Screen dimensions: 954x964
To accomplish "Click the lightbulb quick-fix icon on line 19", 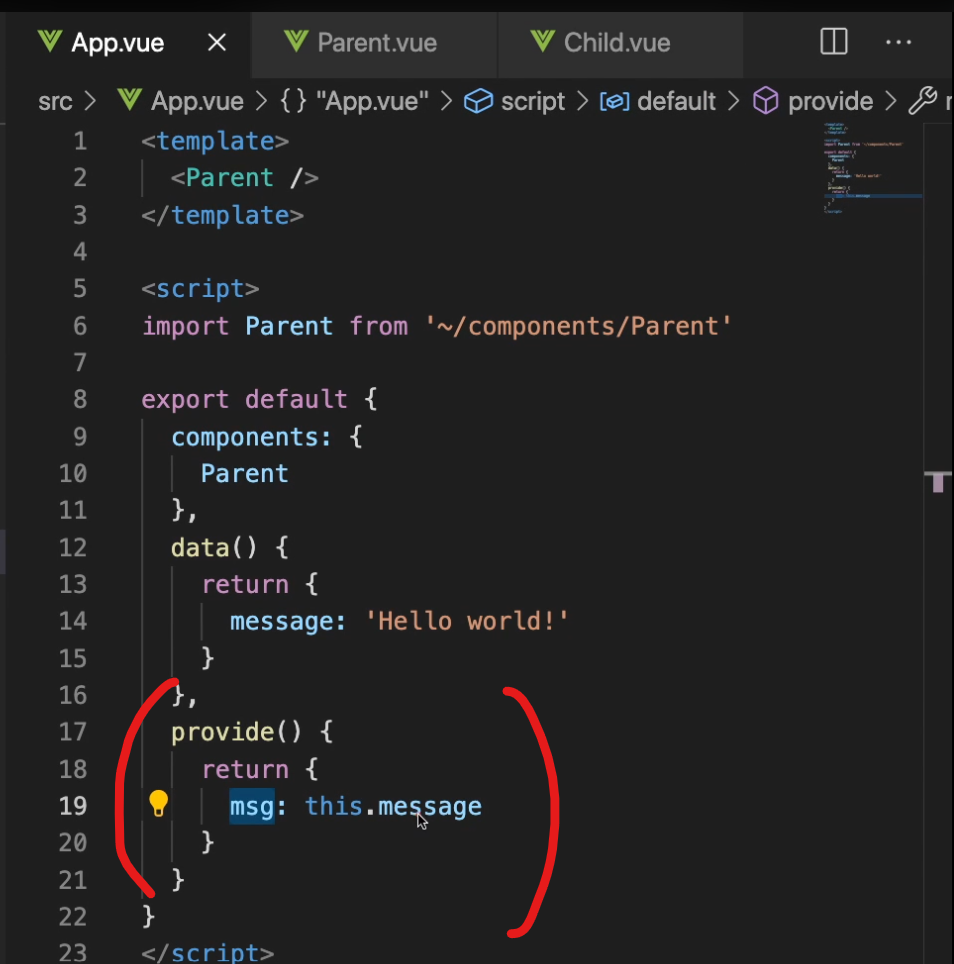I will [159, 804].
